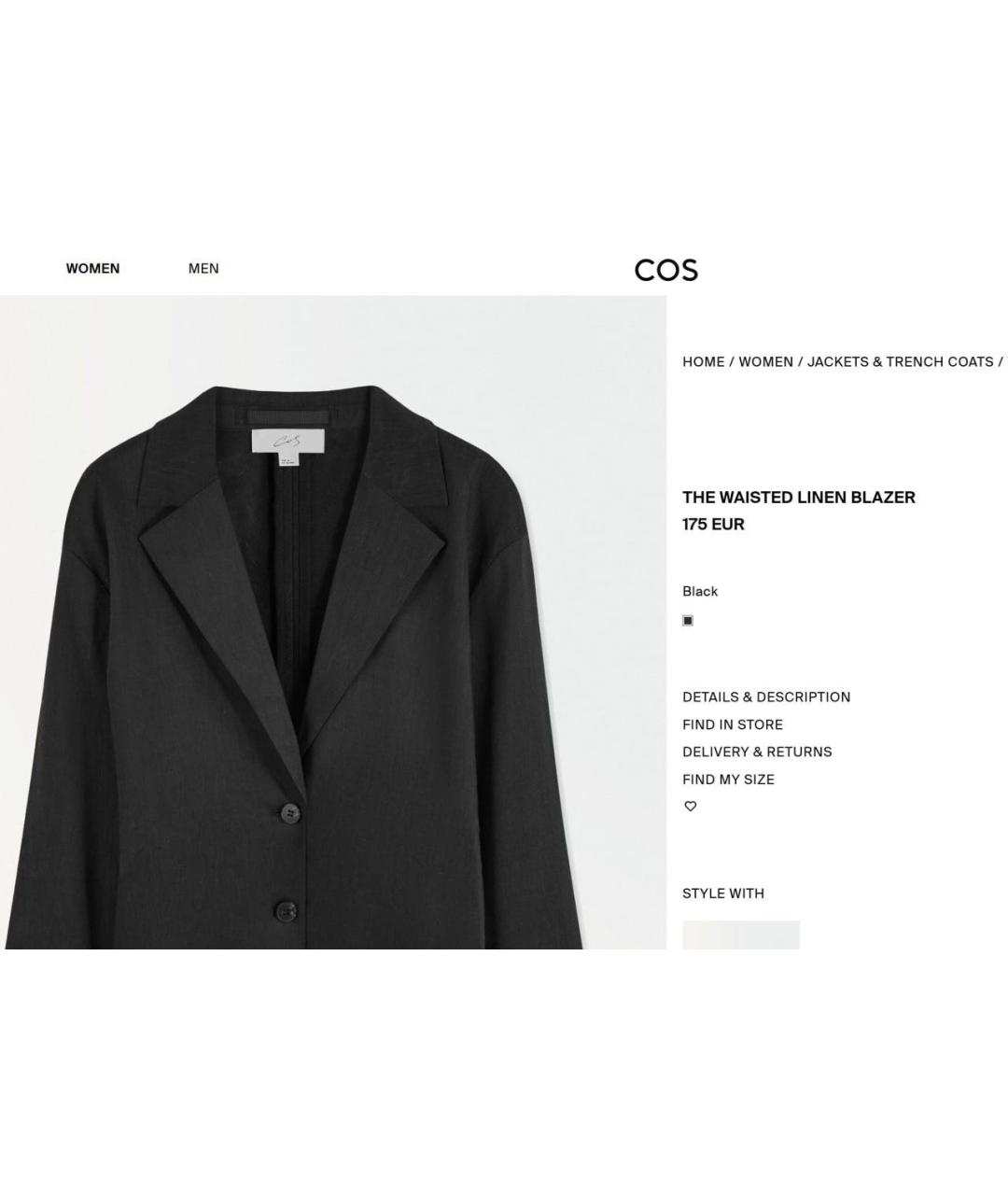
Task: Add blazer to wishlist heart icon
Action: tap(691, 807)
